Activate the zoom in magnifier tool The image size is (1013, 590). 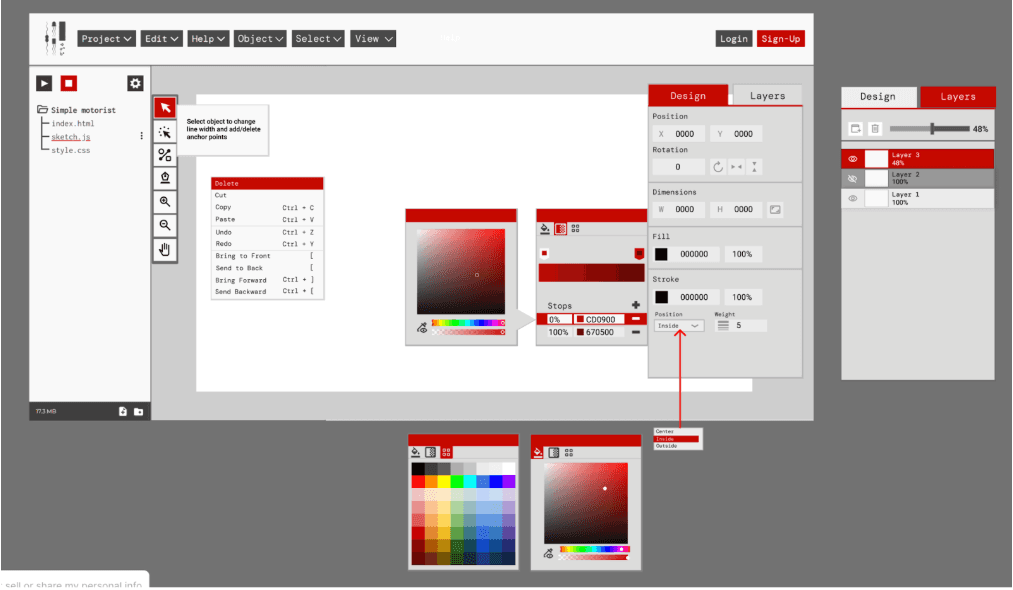165,202
